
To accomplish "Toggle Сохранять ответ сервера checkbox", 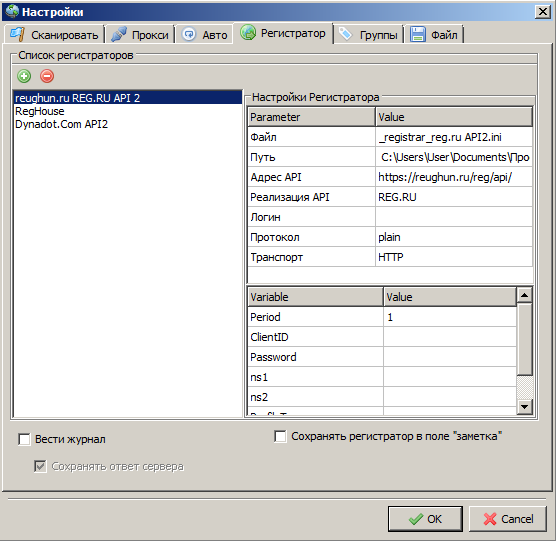I will click(x=40, y=466).
